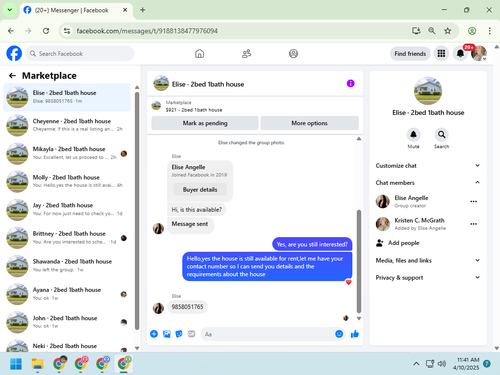Open more actions plus icon in composer
Screen dimensions: 500x375
(154, 334)
